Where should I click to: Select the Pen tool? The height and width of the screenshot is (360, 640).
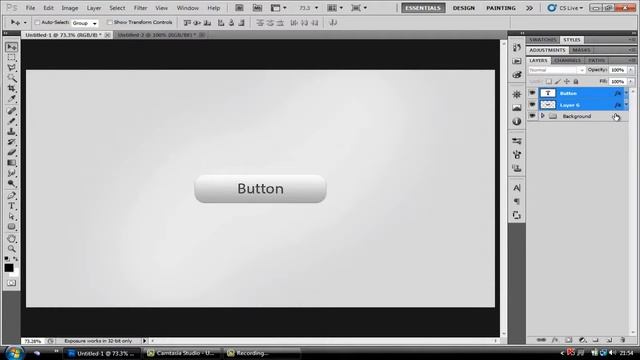pos(11,196)
